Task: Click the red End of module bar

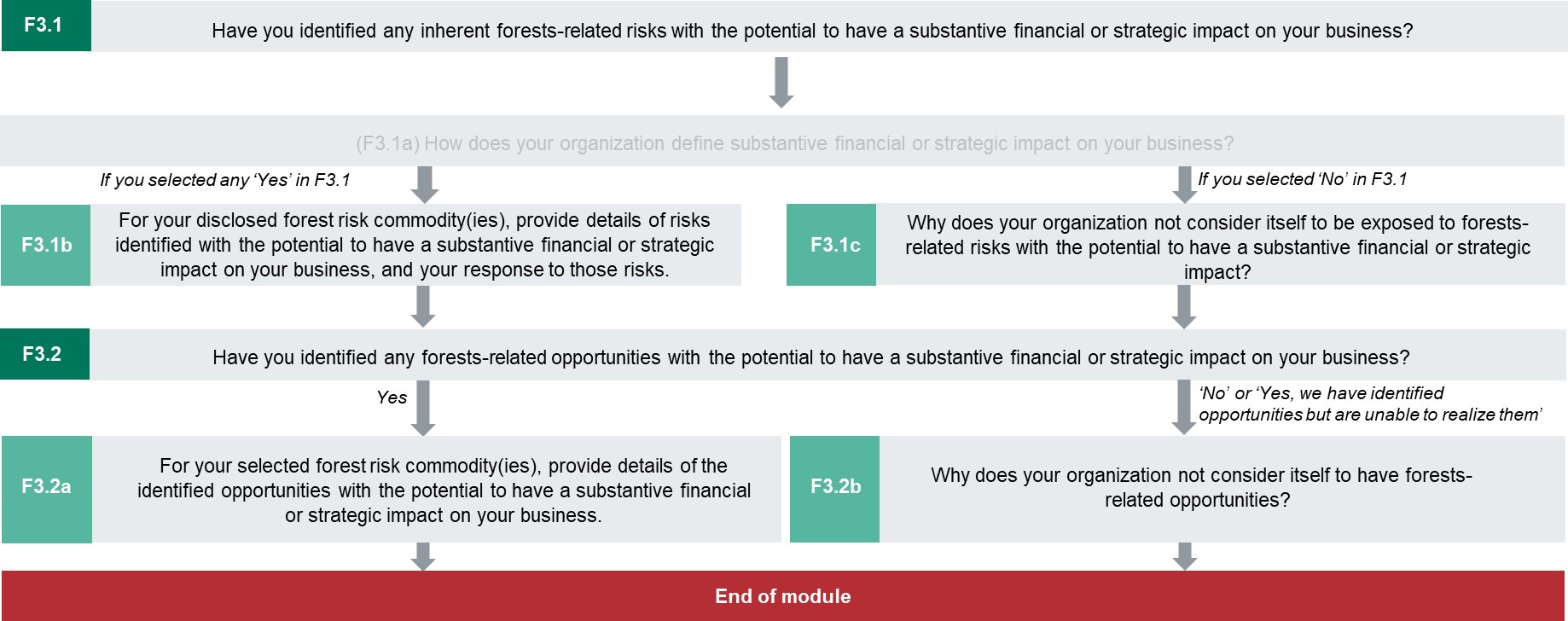Action: tap(783, 596)
